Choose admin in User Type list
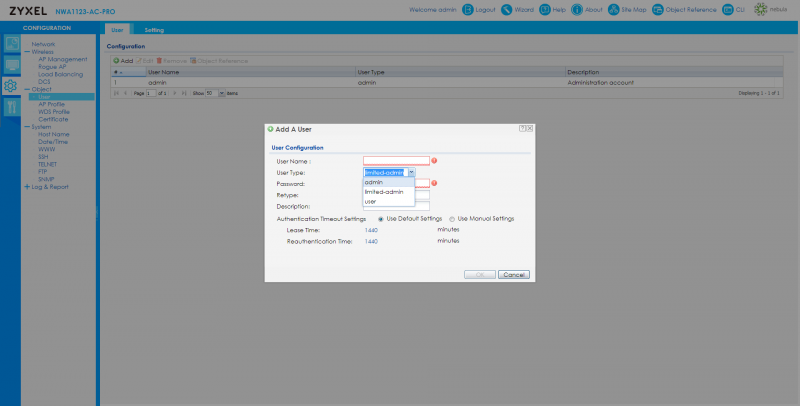The image size is (800, 406). coord(388,182)
